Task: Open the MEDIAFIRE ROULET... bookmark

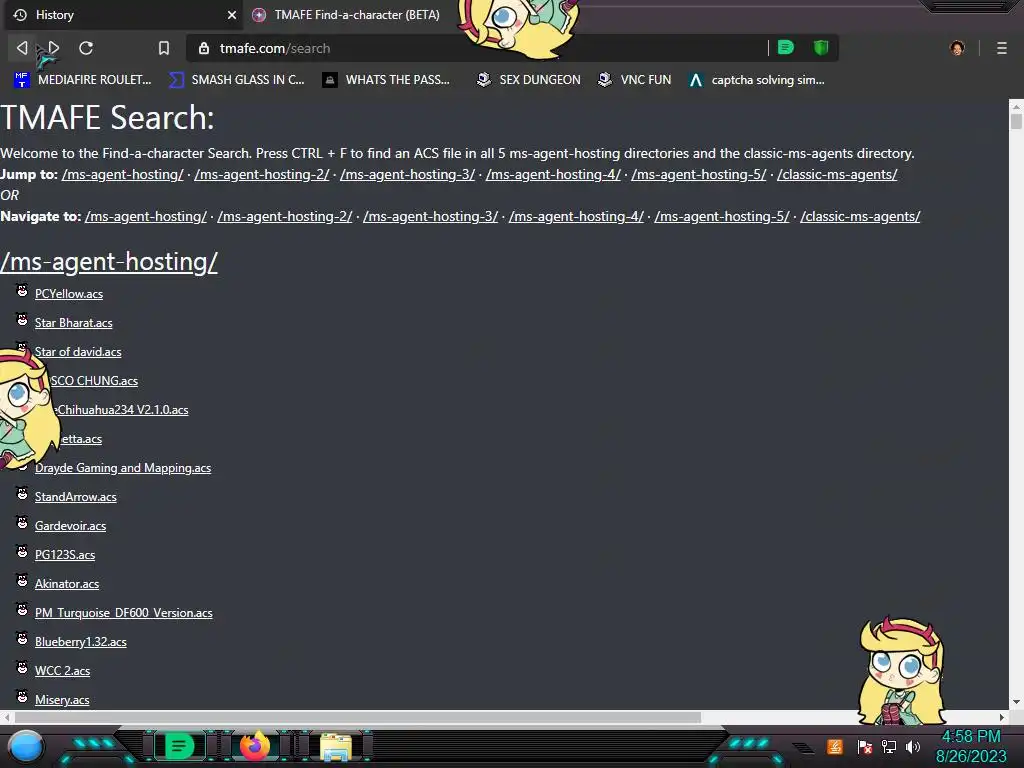Action: click(82, 80)
